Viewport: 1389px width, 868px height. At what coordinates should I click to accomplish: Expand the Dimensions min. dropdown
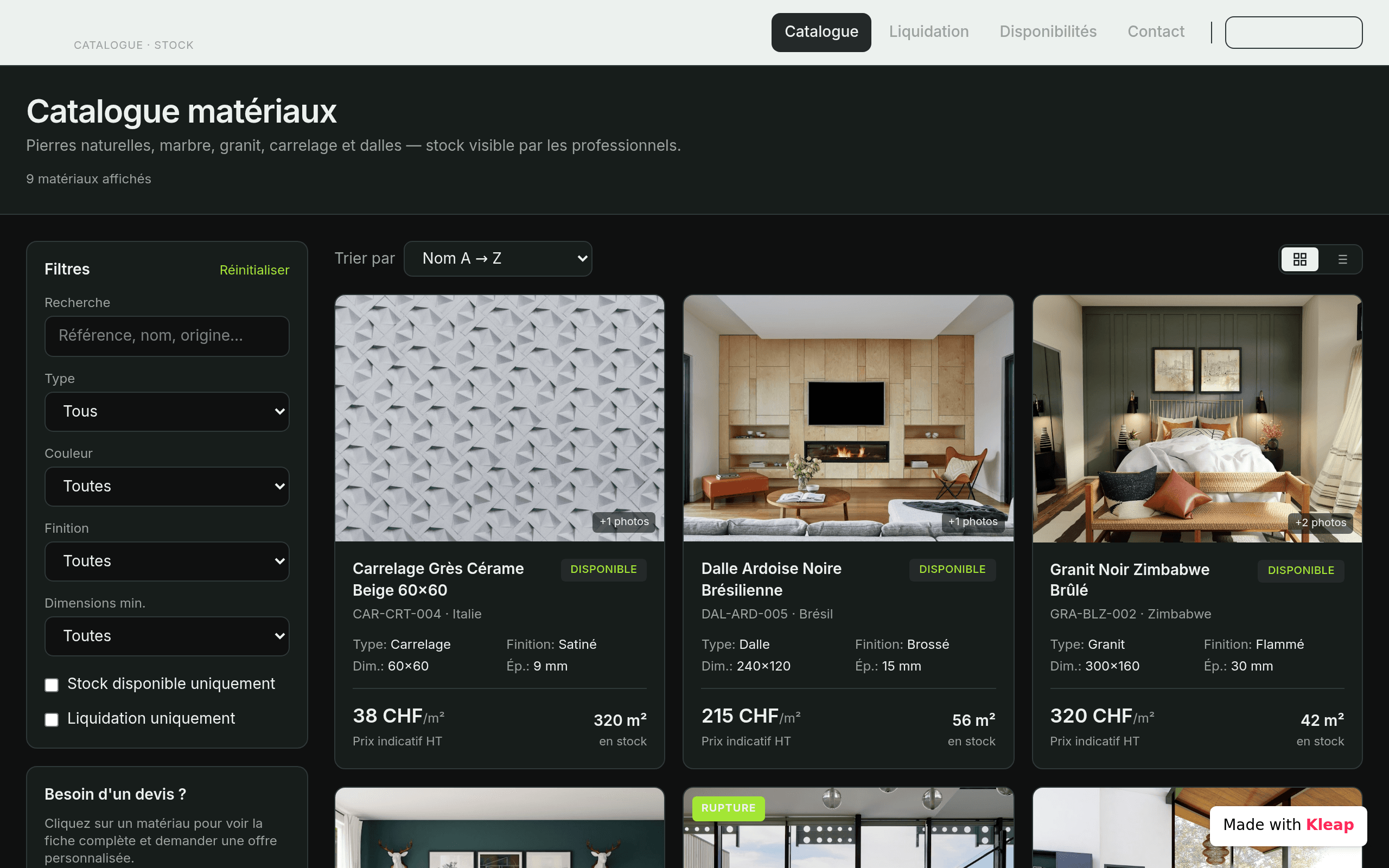167,636
